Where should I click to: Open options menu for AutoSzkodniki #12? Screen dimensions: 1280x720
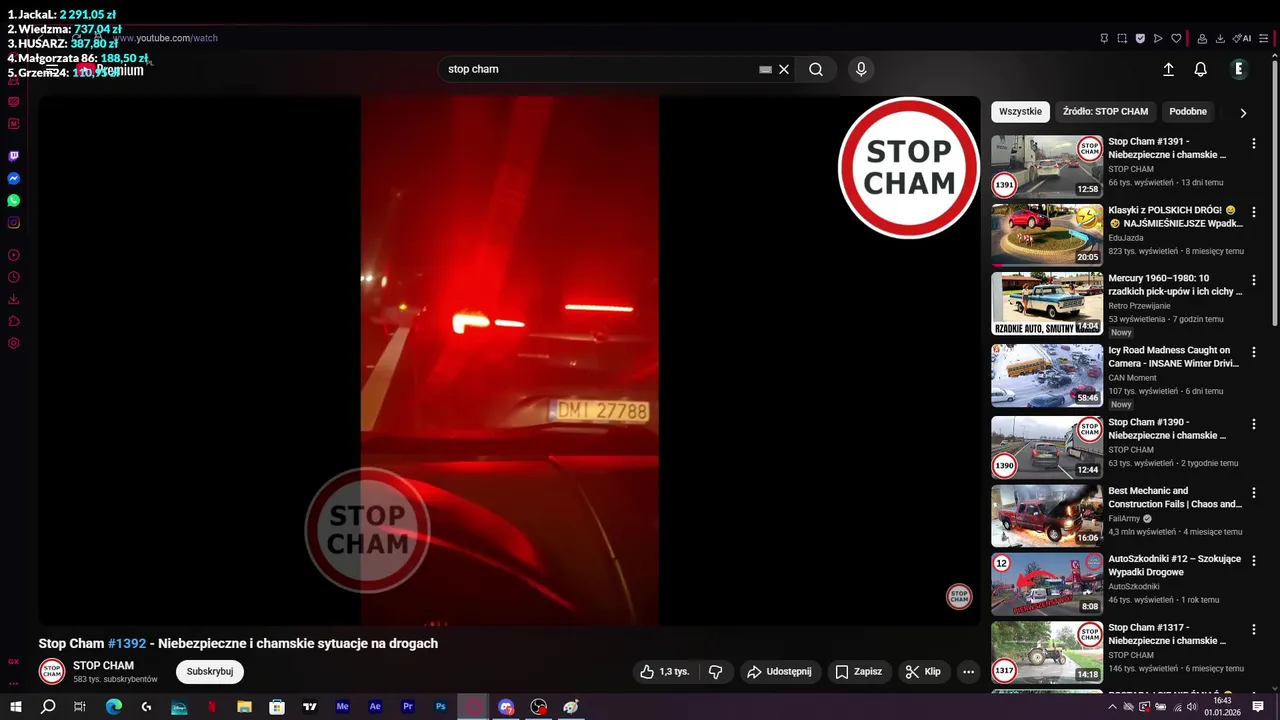[x=1254, y=561]
